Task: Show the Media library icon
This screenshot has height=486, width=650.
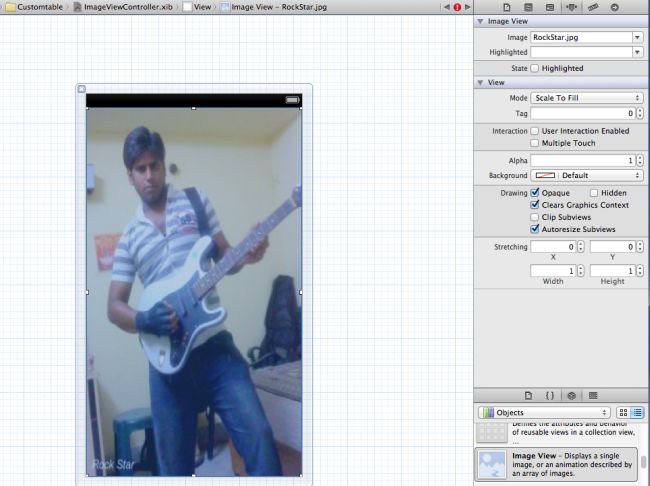Action: click(x=593, y=396)
